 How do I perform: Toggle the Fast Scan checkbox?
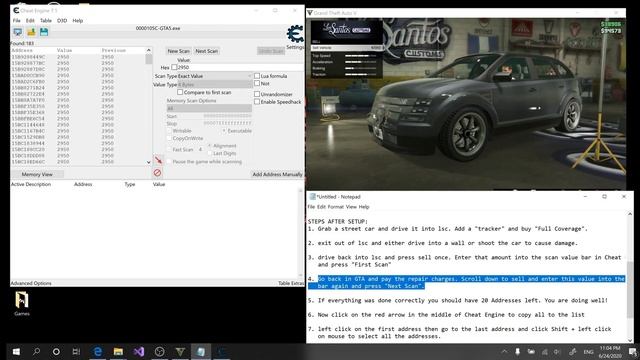point(169,150)
